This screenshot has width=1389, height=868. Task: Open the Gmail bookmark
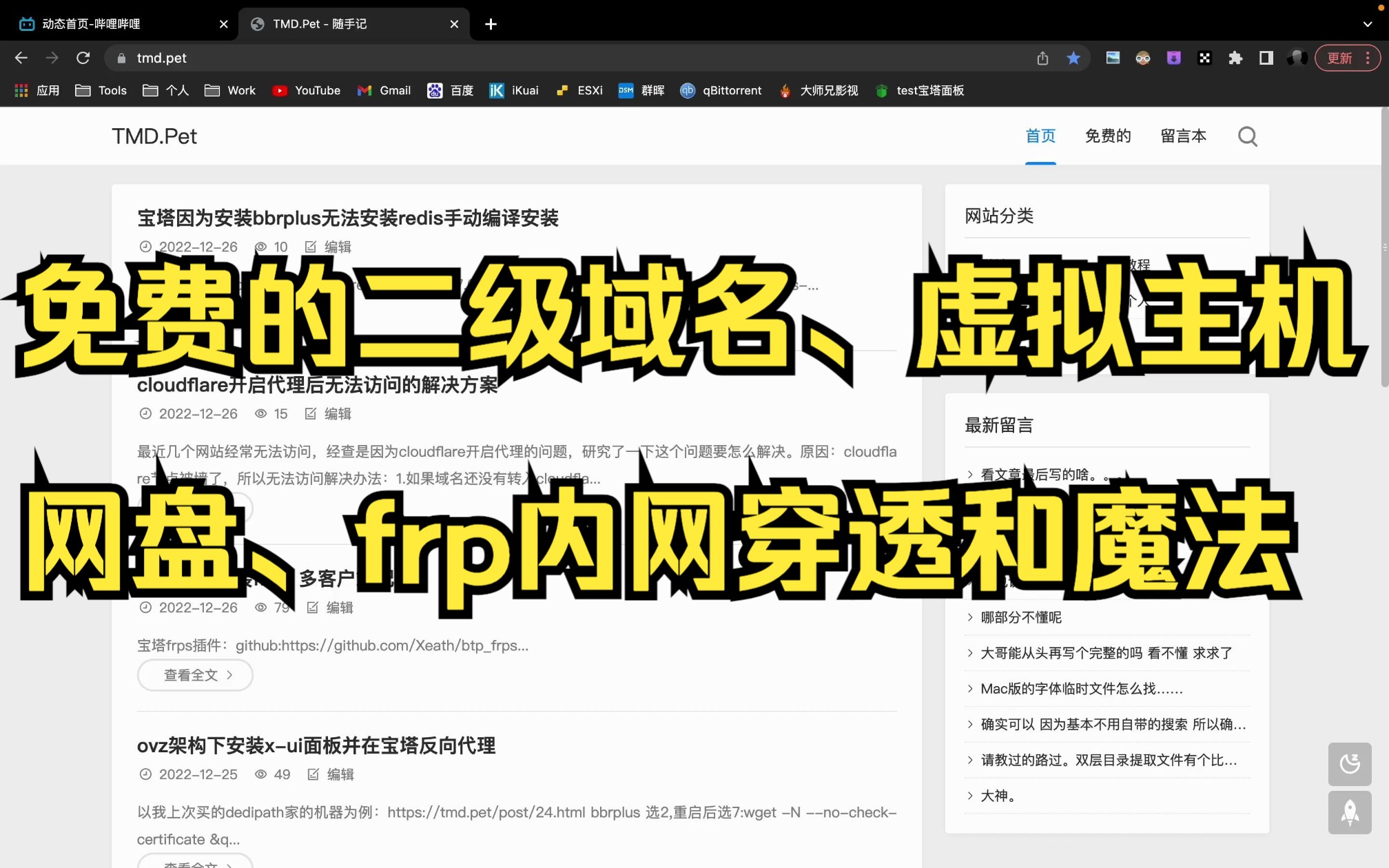point(384,90)
